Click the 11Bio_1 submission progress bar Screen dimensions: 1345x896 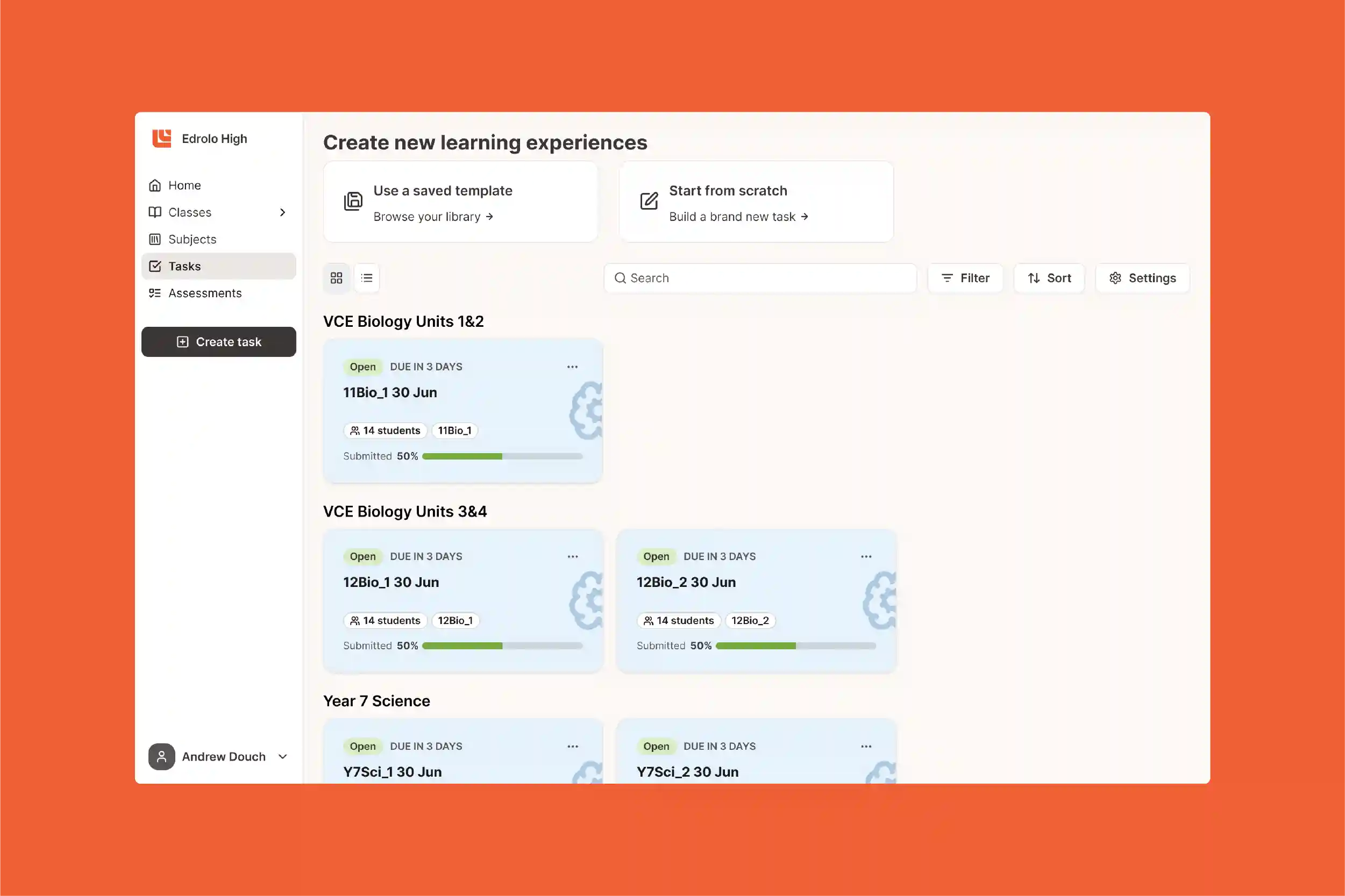point(502,456)
